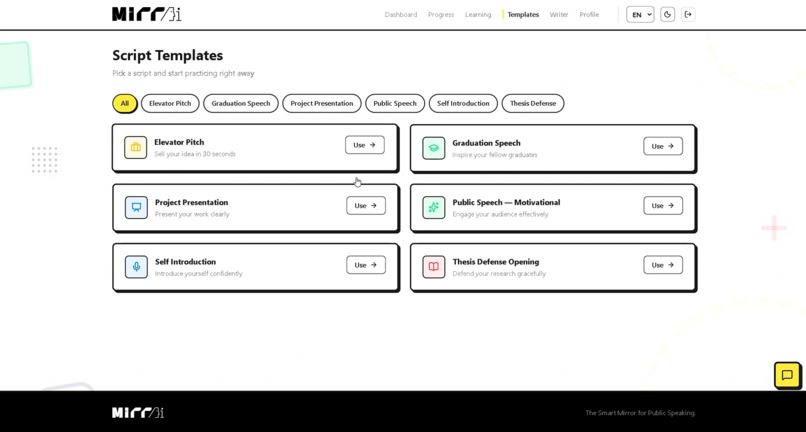Filter by Thesis Defense chip
The height and width of the screenshot is (432, 806).
click(533, 103)
